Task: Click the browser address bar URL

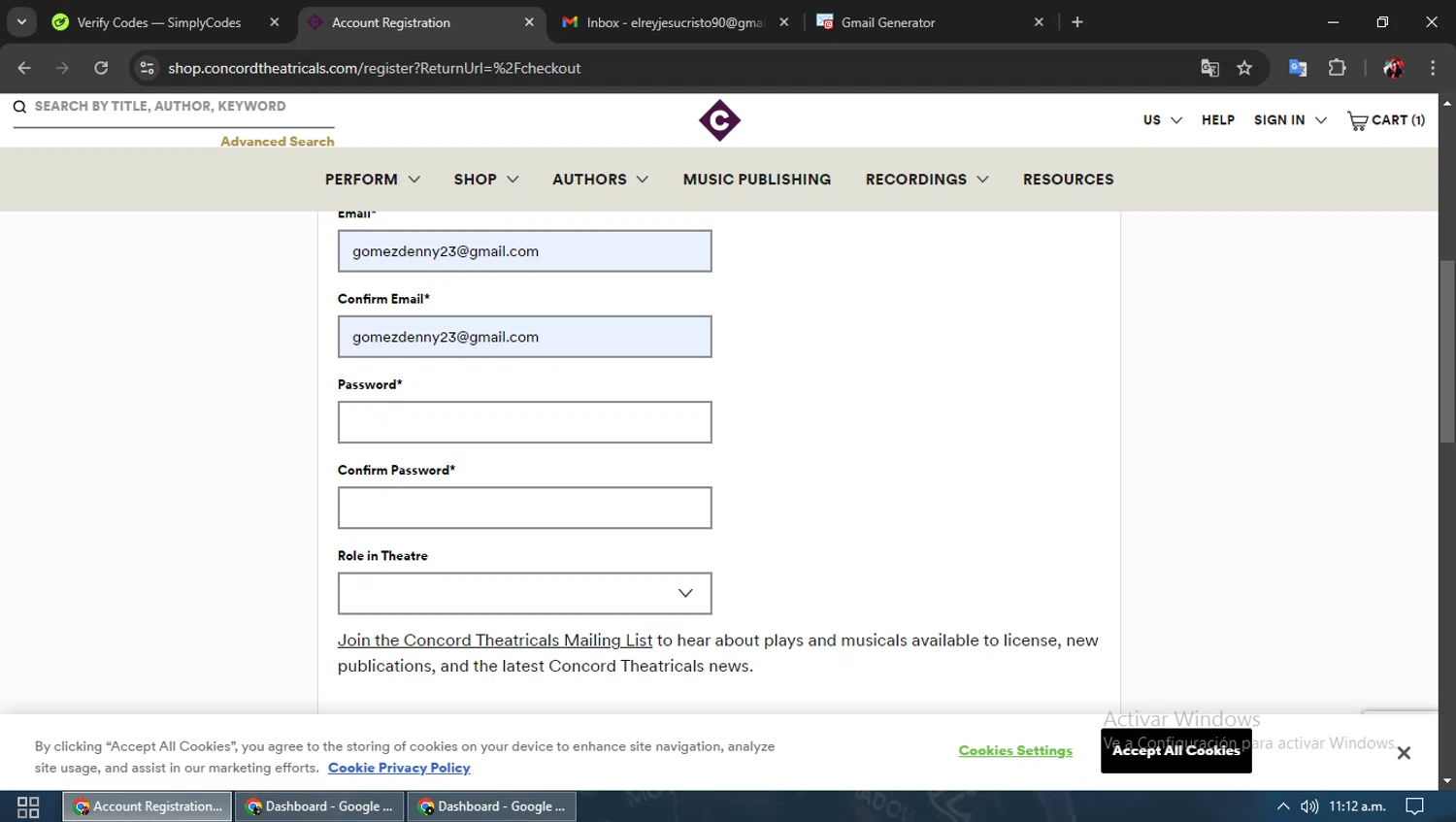Action: pos(374,68)
